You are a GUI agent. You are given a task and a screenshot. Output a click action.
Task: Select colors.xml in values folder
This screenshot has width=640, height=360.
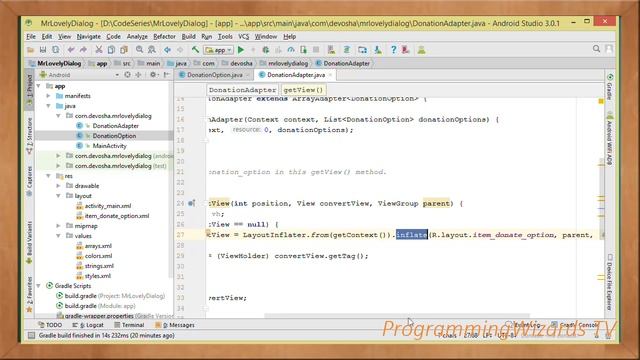tap(98, 256)
